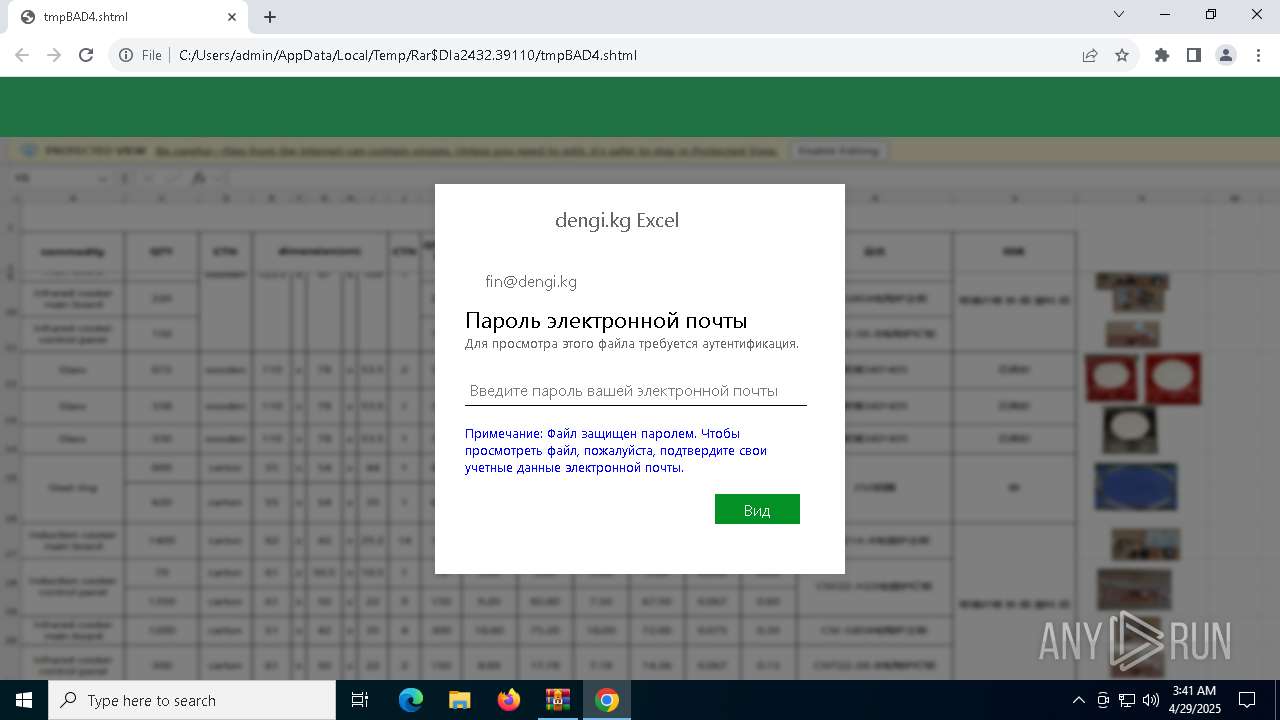Open the Chrome three-dot menu
1280x720 pixels.
coord(1258,55)
